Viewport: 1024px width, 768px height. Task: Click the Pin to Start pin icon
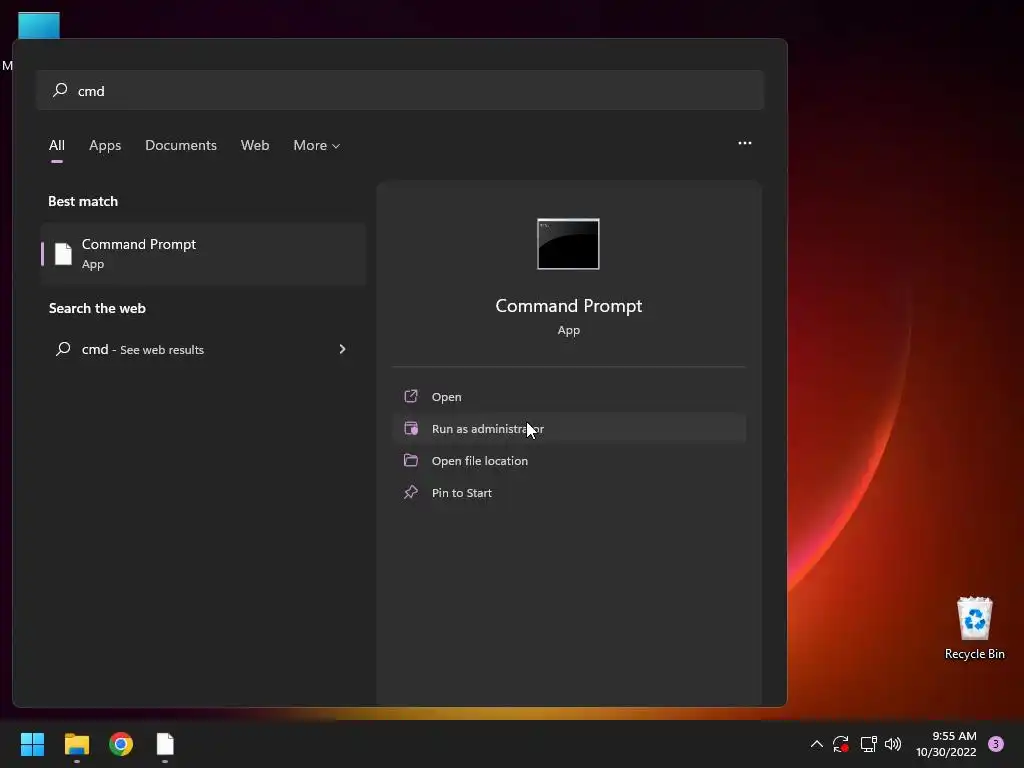(411, 492)
